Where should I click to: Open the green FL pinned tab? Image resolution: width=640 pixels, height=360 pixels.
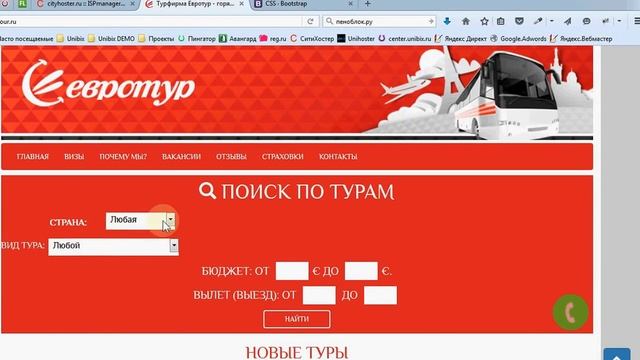[22, 4]
